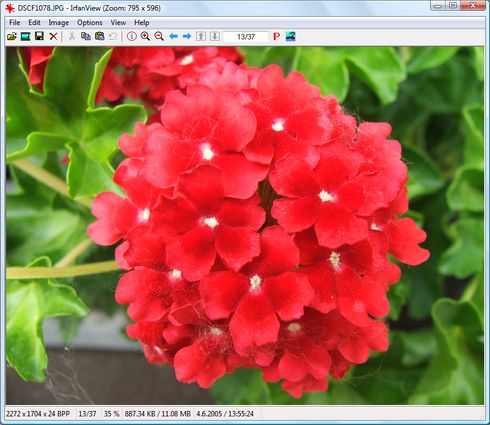The height and width of the screenshot is (425, 490).
Task: Click the IrfanView red splat title bar icon
Action: [x=10, y=8]
